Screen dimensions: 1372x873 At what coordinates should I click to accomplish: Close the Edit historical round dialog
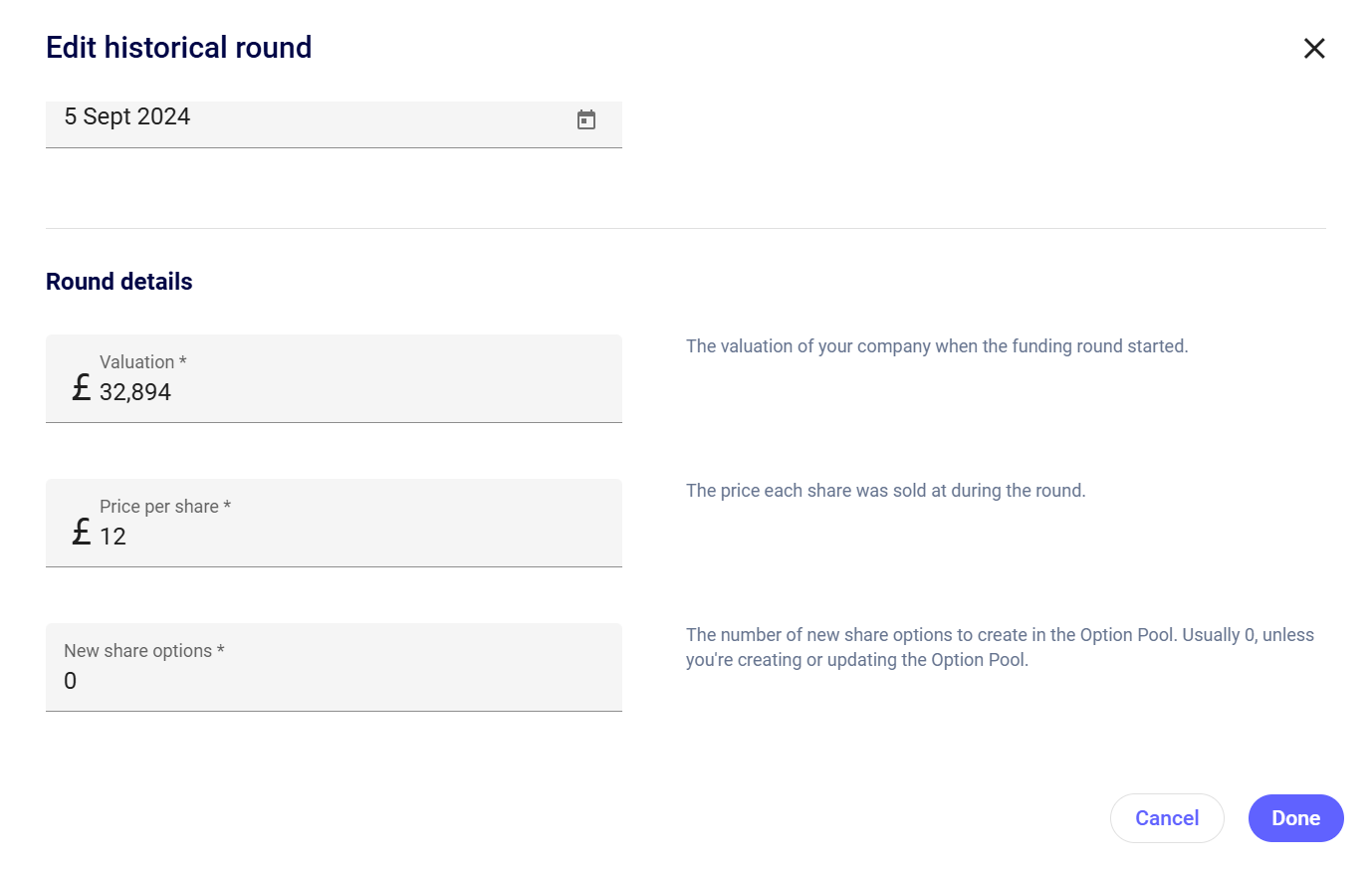(x=1314, y=49)
